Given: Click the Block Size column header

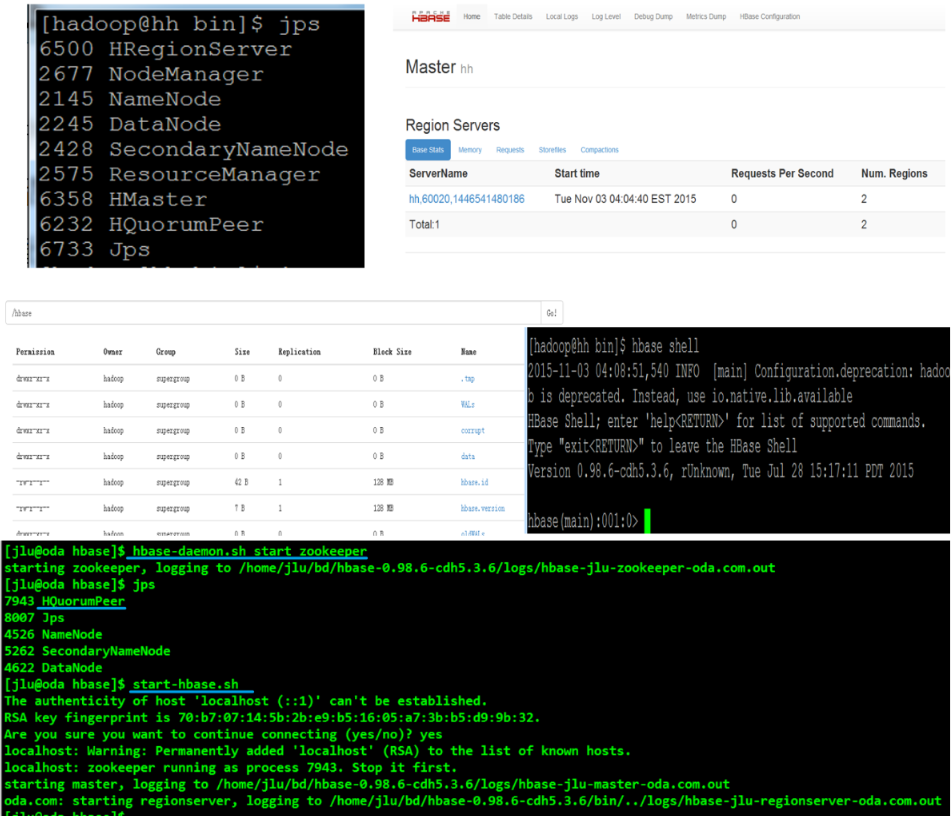Looking at the screenshot, I should [392, 352].
